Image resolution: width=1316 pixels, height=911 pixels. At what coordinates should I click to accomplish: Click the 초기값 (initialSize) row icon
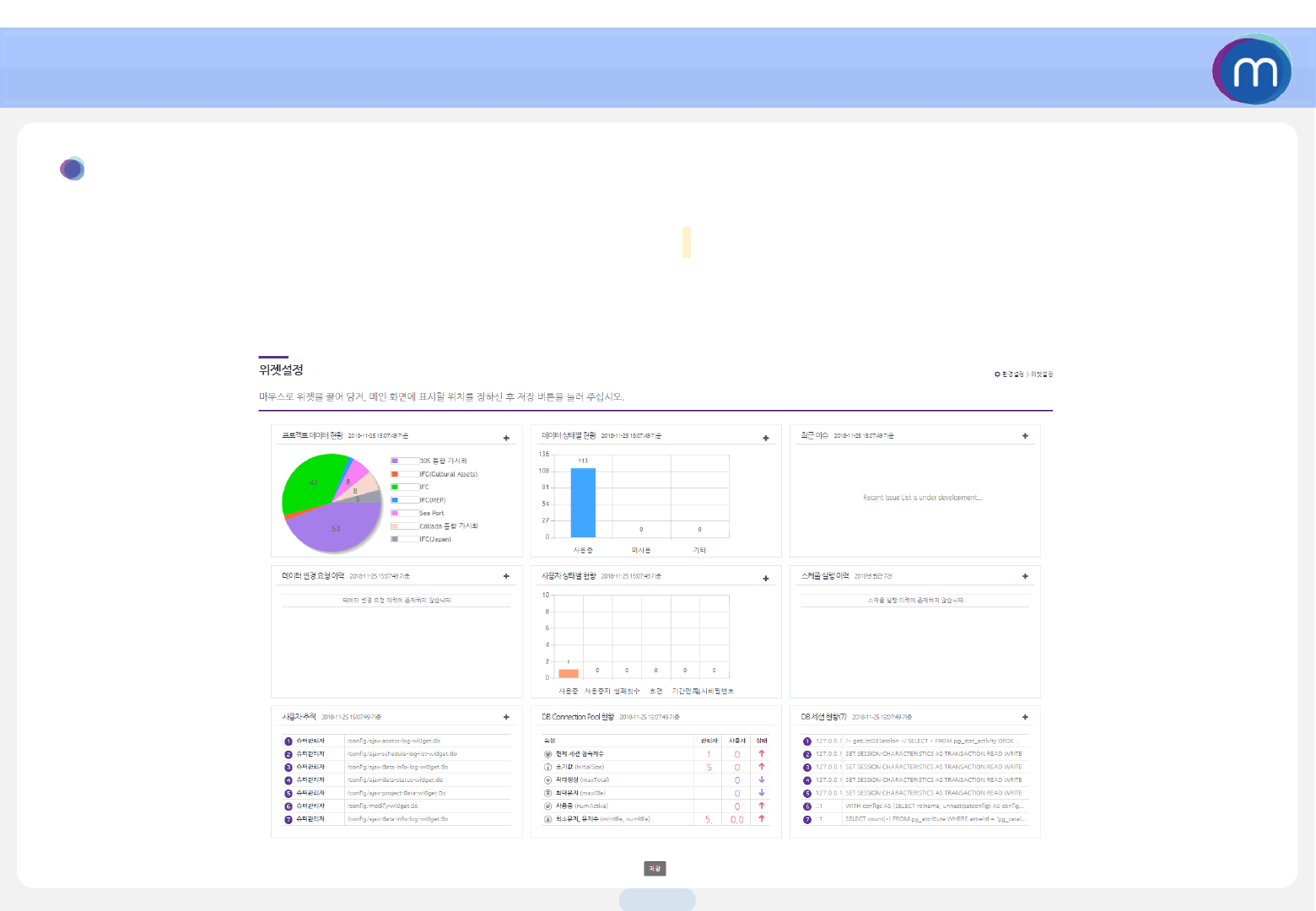click(547, 767)
